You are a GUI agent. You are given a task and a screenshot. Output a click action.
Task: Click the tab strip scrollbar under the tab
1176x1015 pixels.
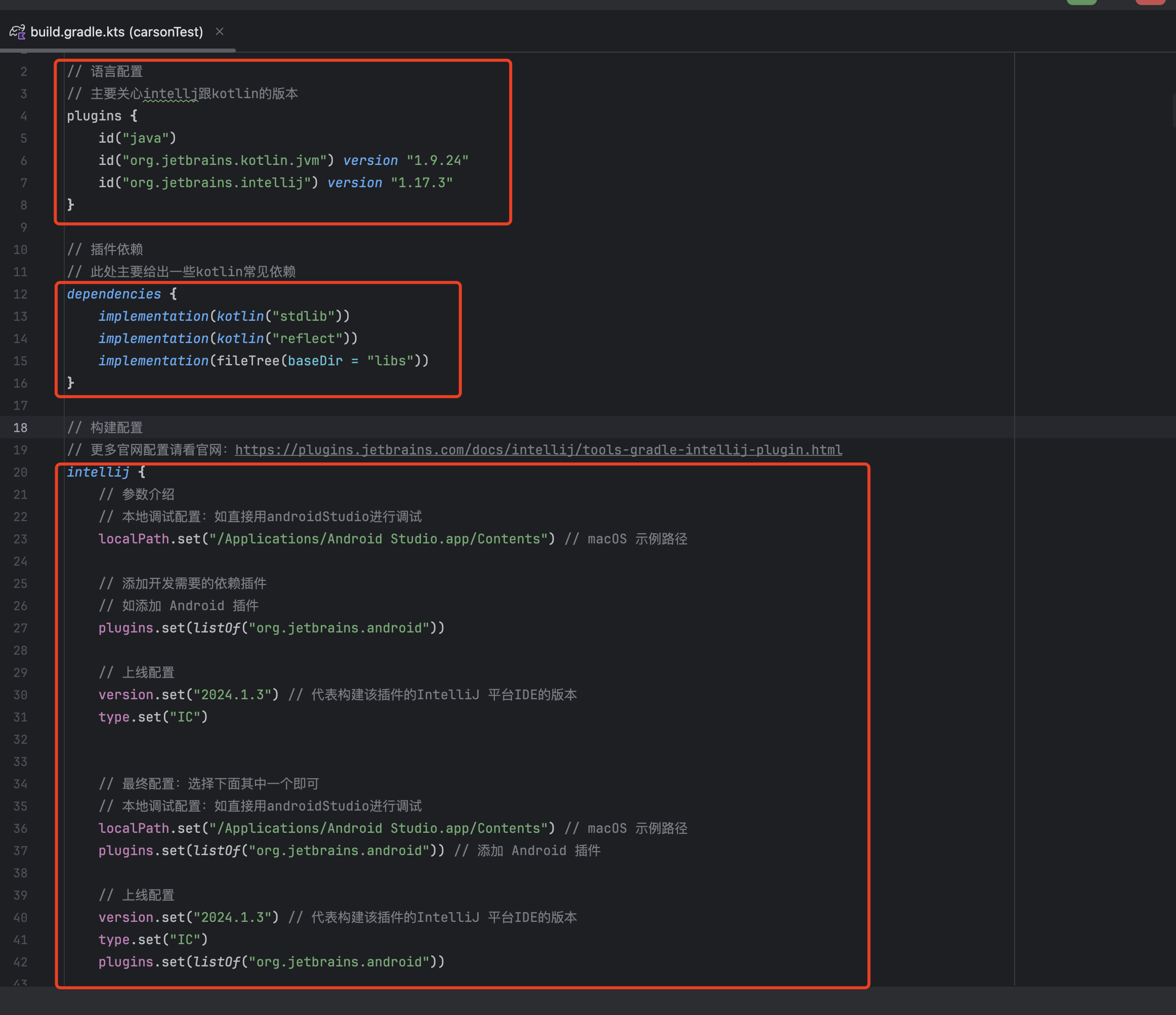(x=118, y=51)
